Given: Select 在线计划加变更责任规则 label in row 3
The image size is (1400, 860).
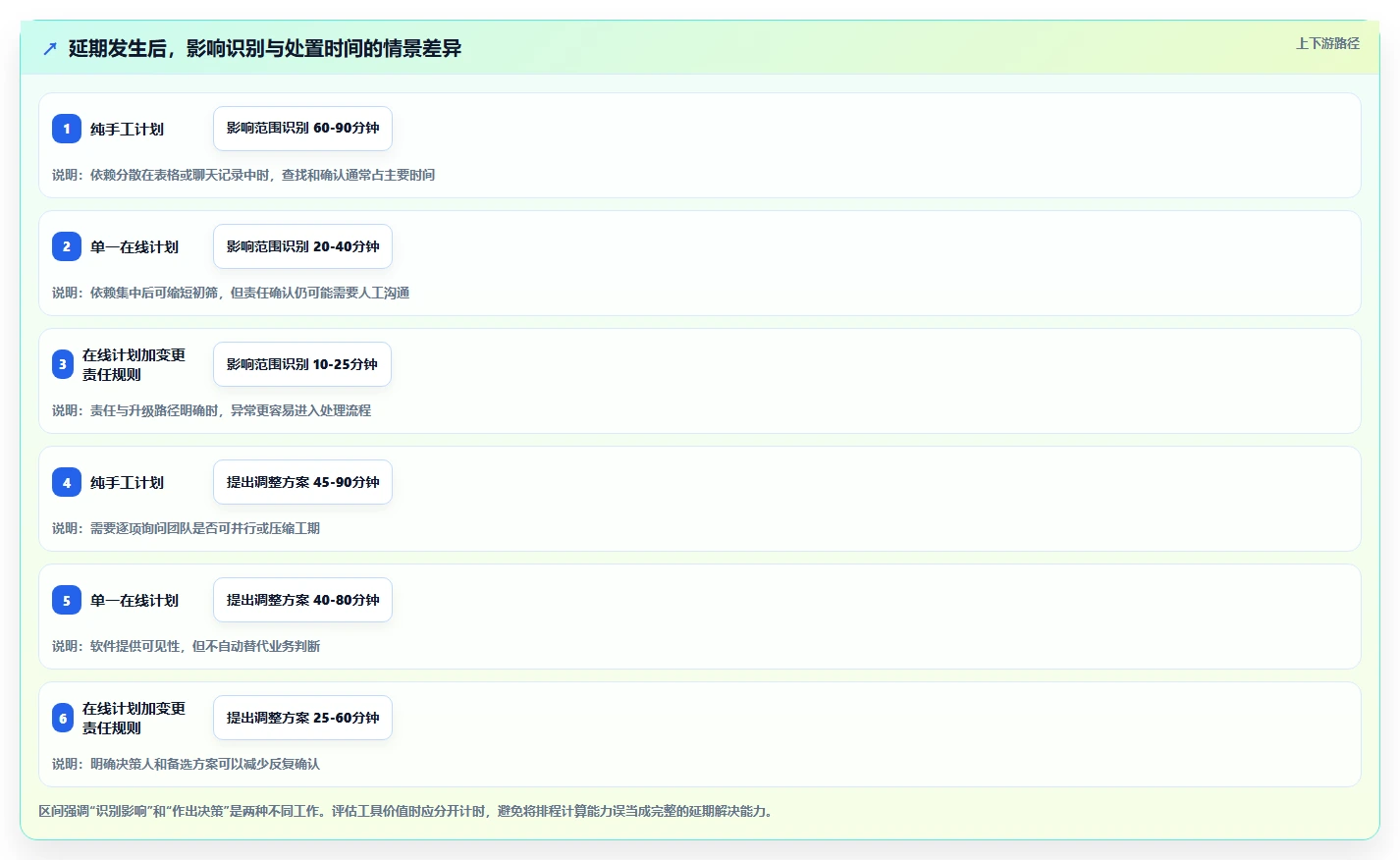Looking at the screenshot, I should (x=134, y=364).
